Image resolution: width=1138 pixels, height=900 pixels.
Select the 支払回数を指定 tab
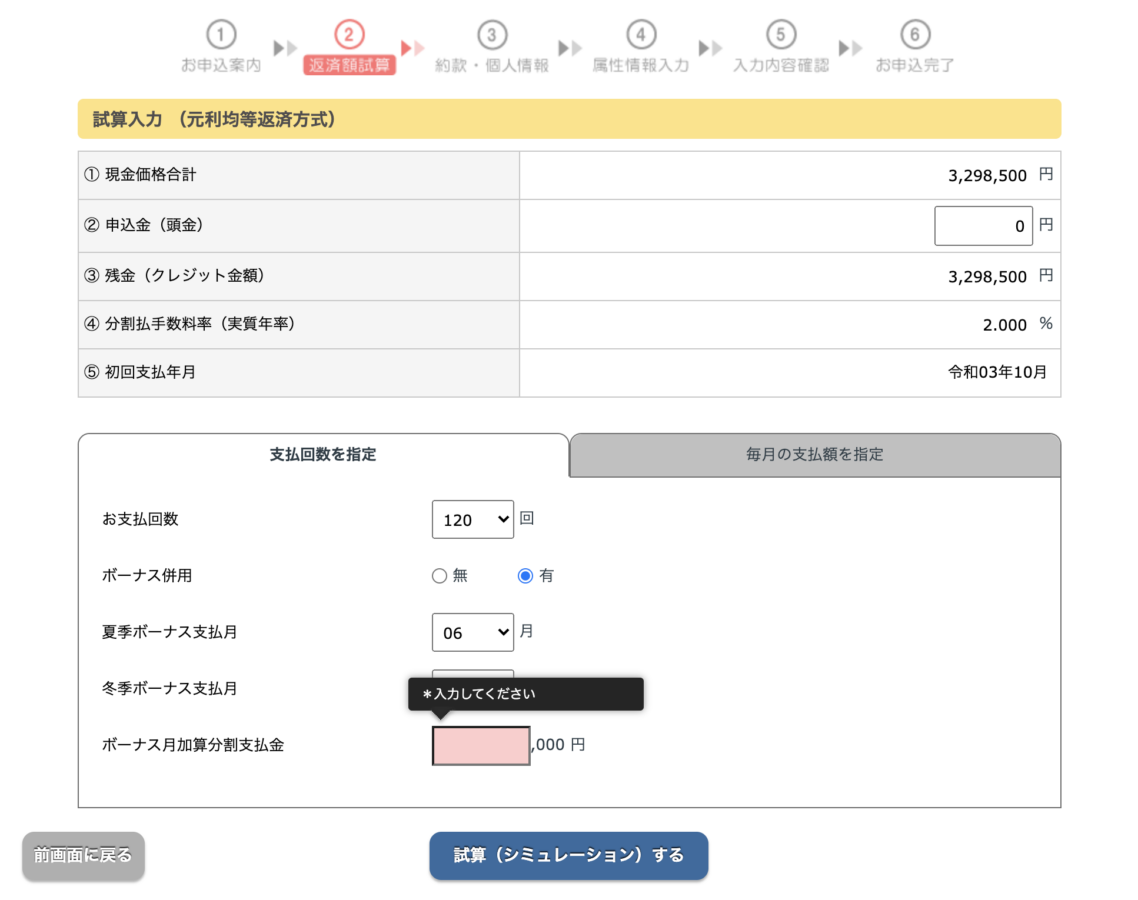tap(323, 455)
